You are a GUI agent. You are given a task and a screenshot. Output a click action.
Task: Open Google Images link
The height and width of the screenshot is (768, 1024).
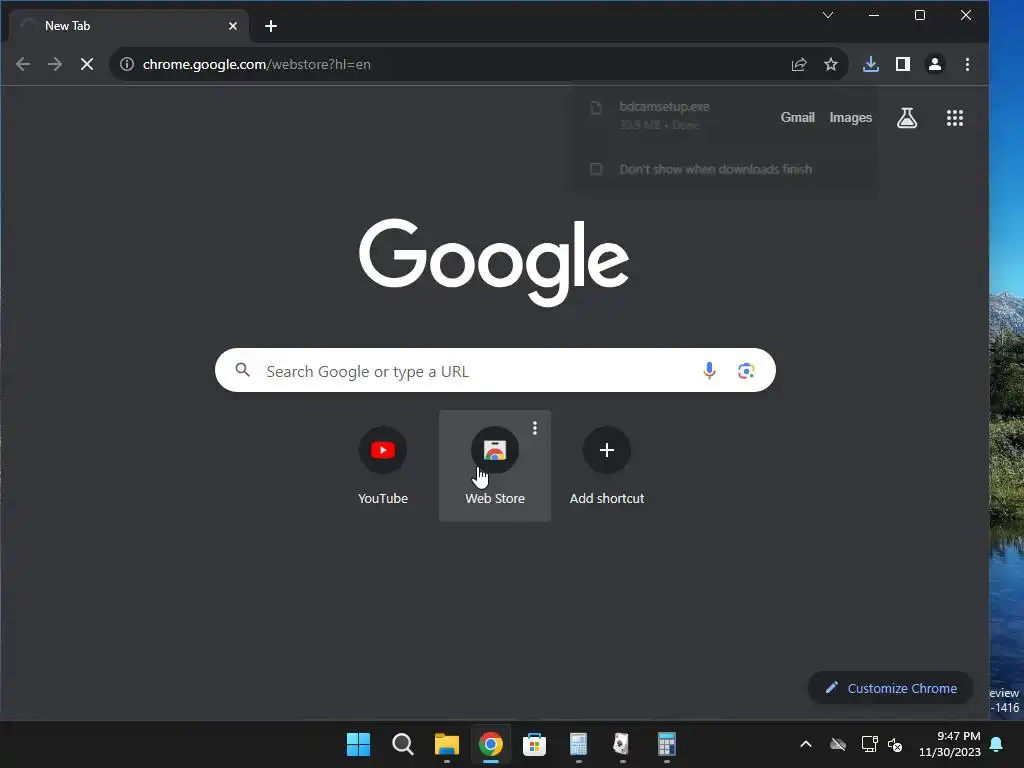coord(850,118)
